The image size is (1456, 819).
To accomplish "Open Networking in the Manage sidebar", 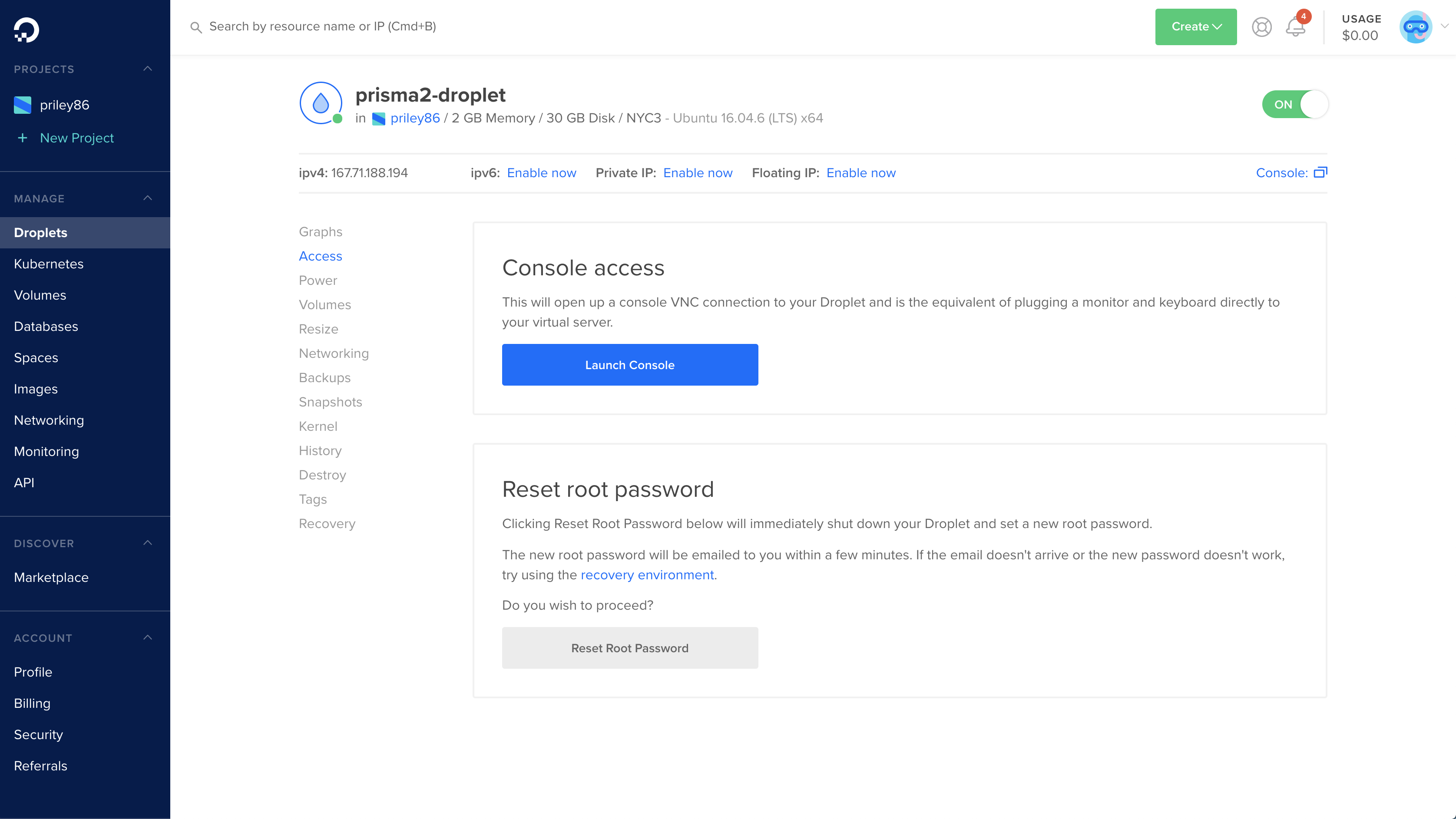I will point(49,420).
